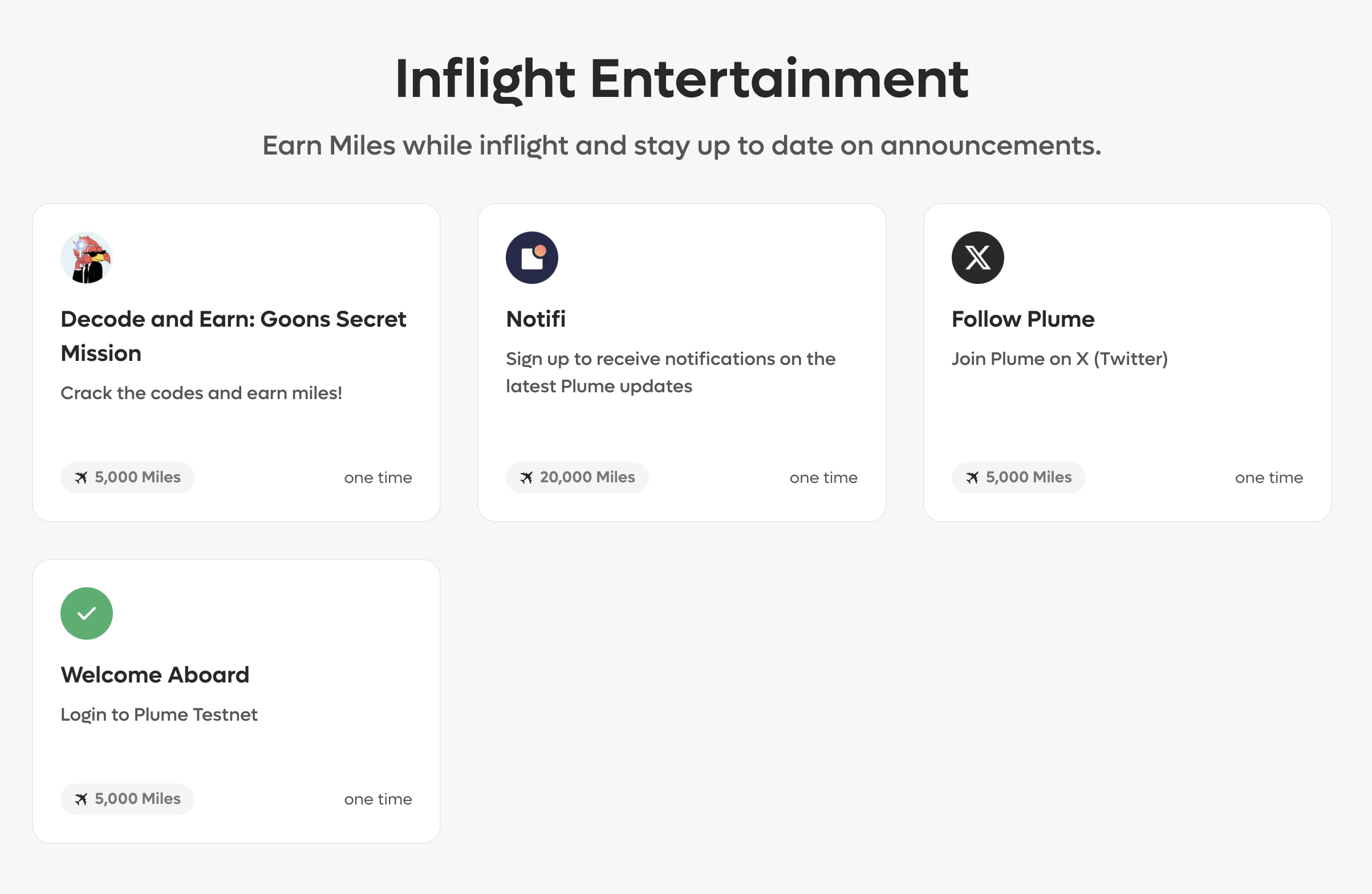The width and height of the screenshot is (1372, 894).
Task: Click the X (Twitter) logo icon
Action: point(977,258)
